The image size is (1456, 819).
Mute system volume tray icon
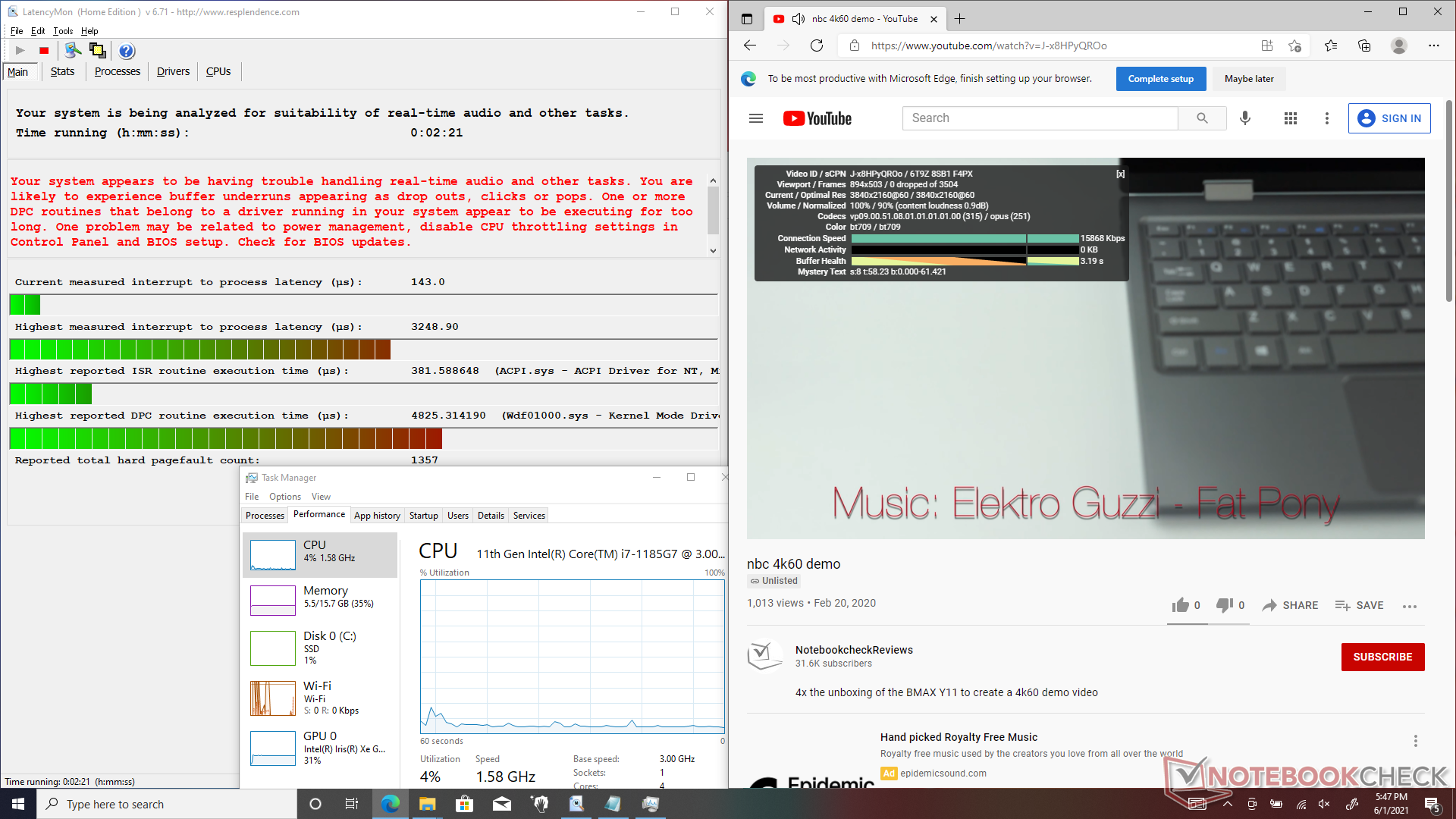point(1324,804)
